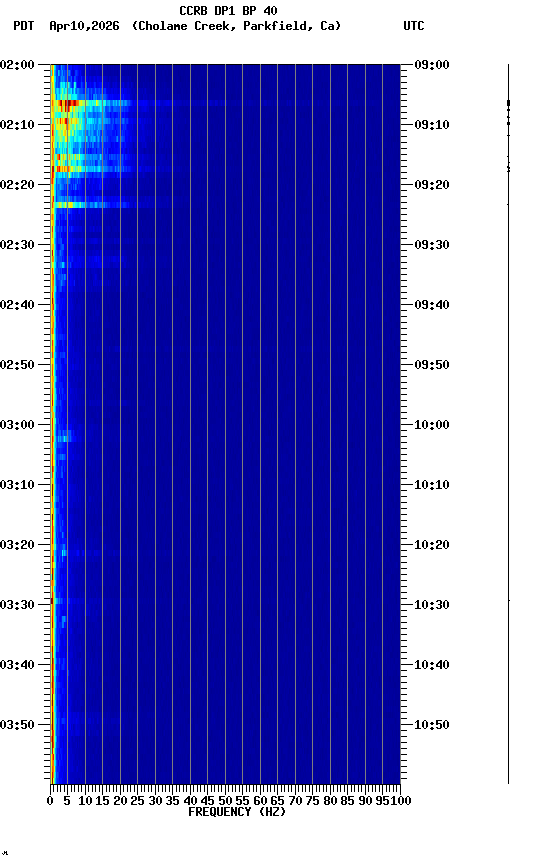The image size is (552, 864).
Task: Click the 'FREQUENCY (HZ)' axis title
Action: [x=237, y=812]
